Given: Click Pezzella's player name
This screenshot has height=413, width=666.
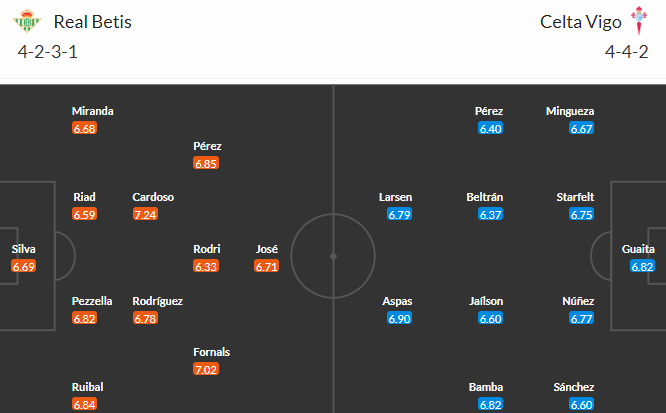Looking at the screenshot, I should pos(92,301).
